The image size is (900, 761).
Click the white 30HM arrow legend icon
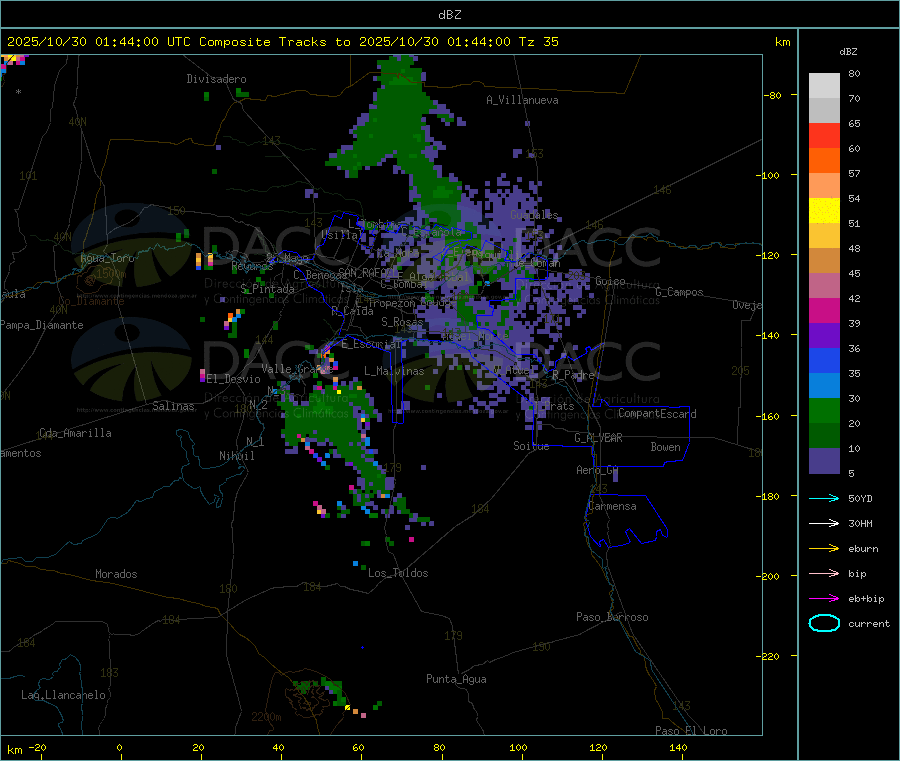[x=824, y=523]
